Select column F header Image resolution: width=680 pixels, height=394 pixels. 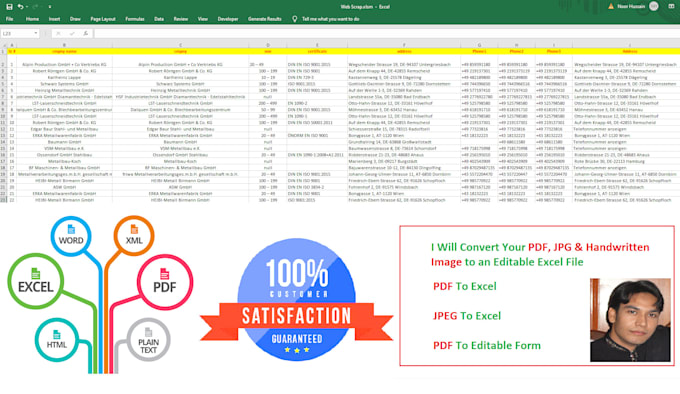[x=404, y=45]
